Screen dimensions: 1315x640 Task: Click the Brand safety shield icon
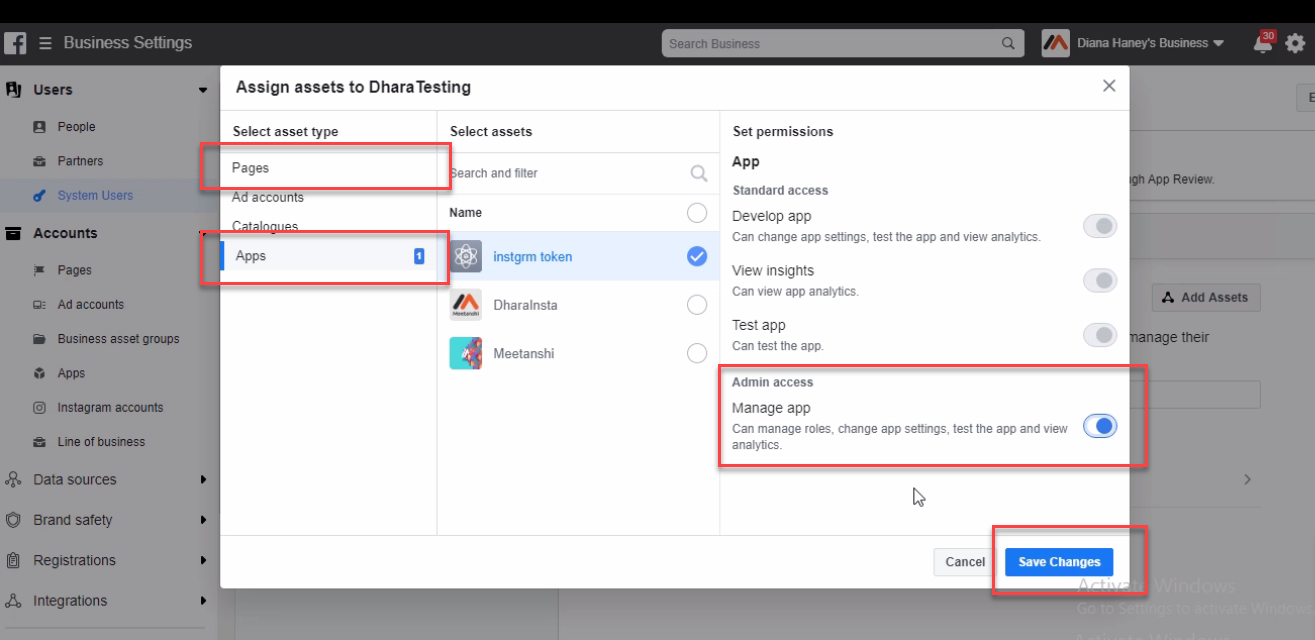point(14,520)
